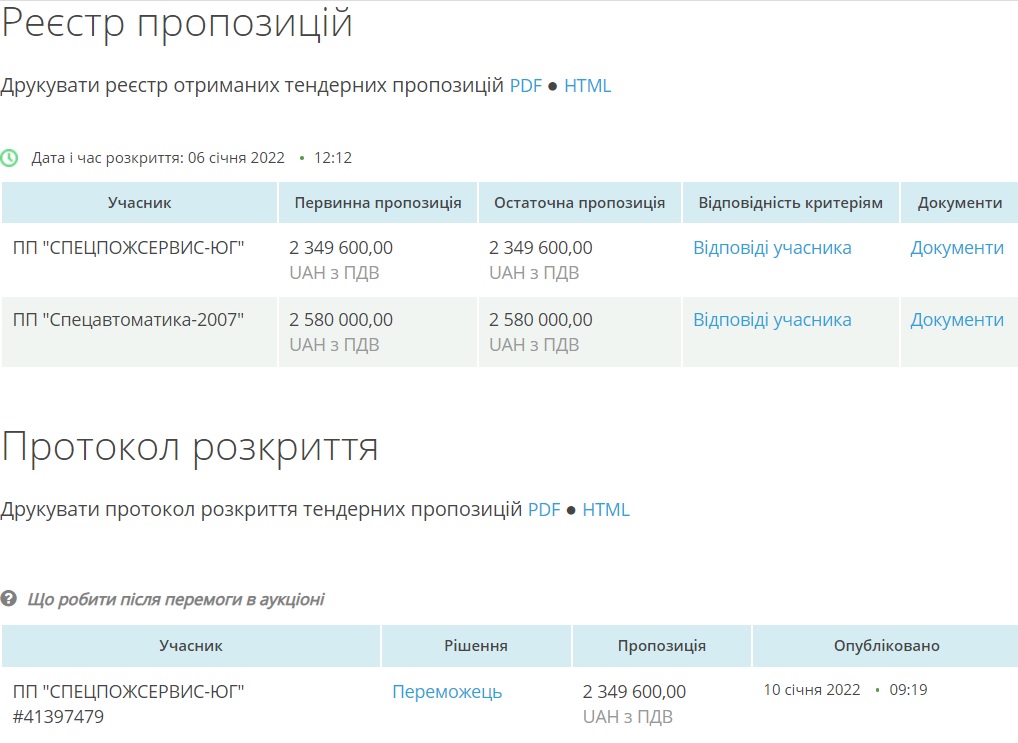This screenshot has height=743, width=1018.
Task: Click the Первинна пропозиція column header
Action: [377, 203]
